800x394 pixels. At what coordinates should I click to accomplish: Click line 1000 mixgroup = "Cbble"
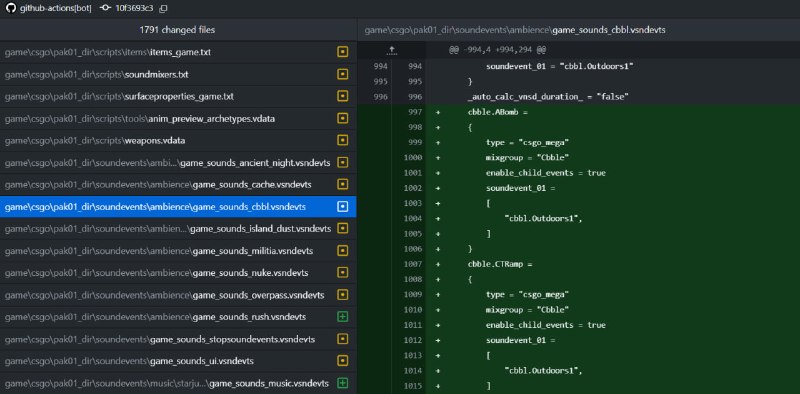(527, 158)
